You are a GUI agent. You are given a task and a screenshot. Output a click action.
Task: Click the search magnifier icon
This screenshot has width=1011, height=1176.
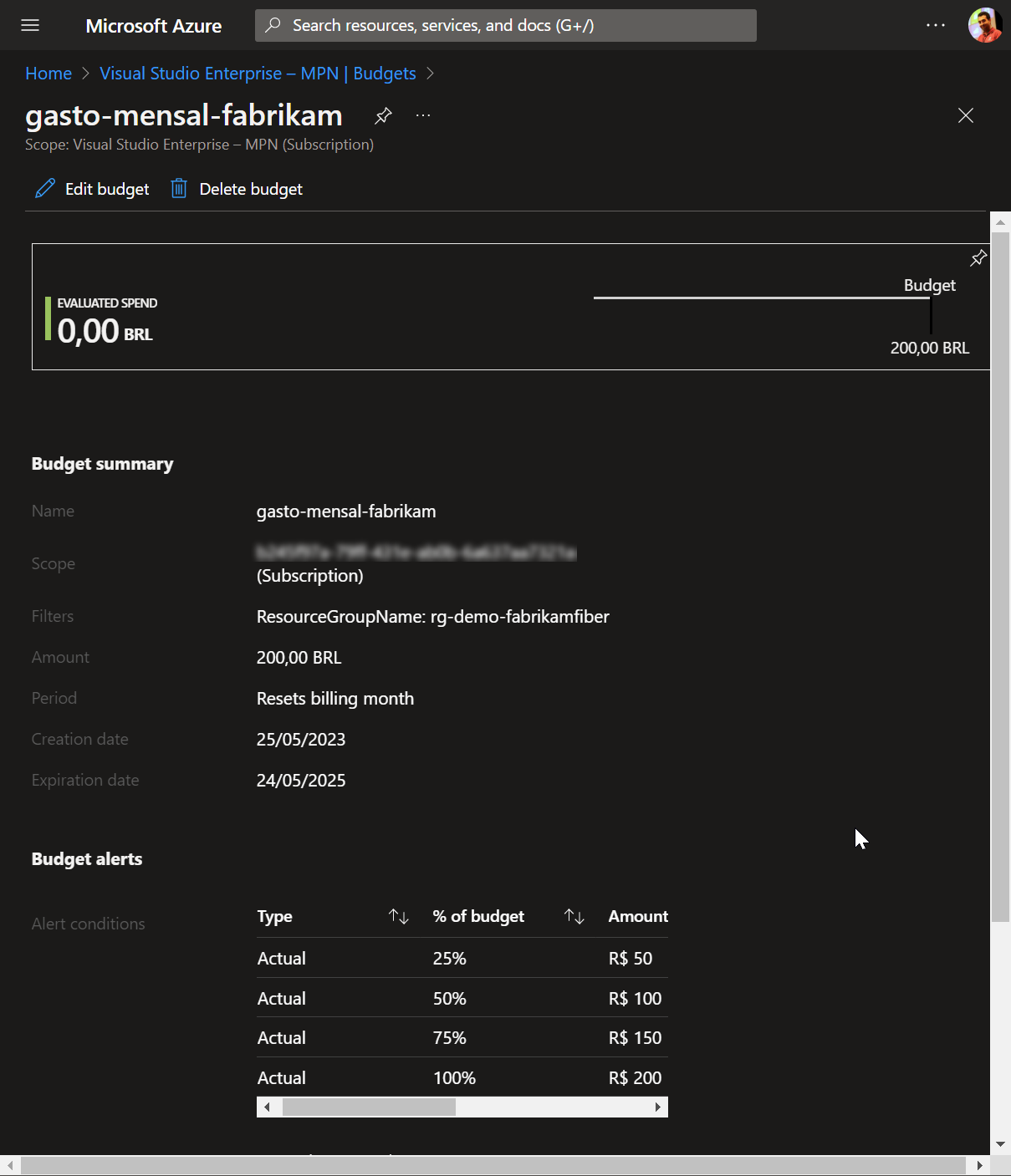pos(273,25)
